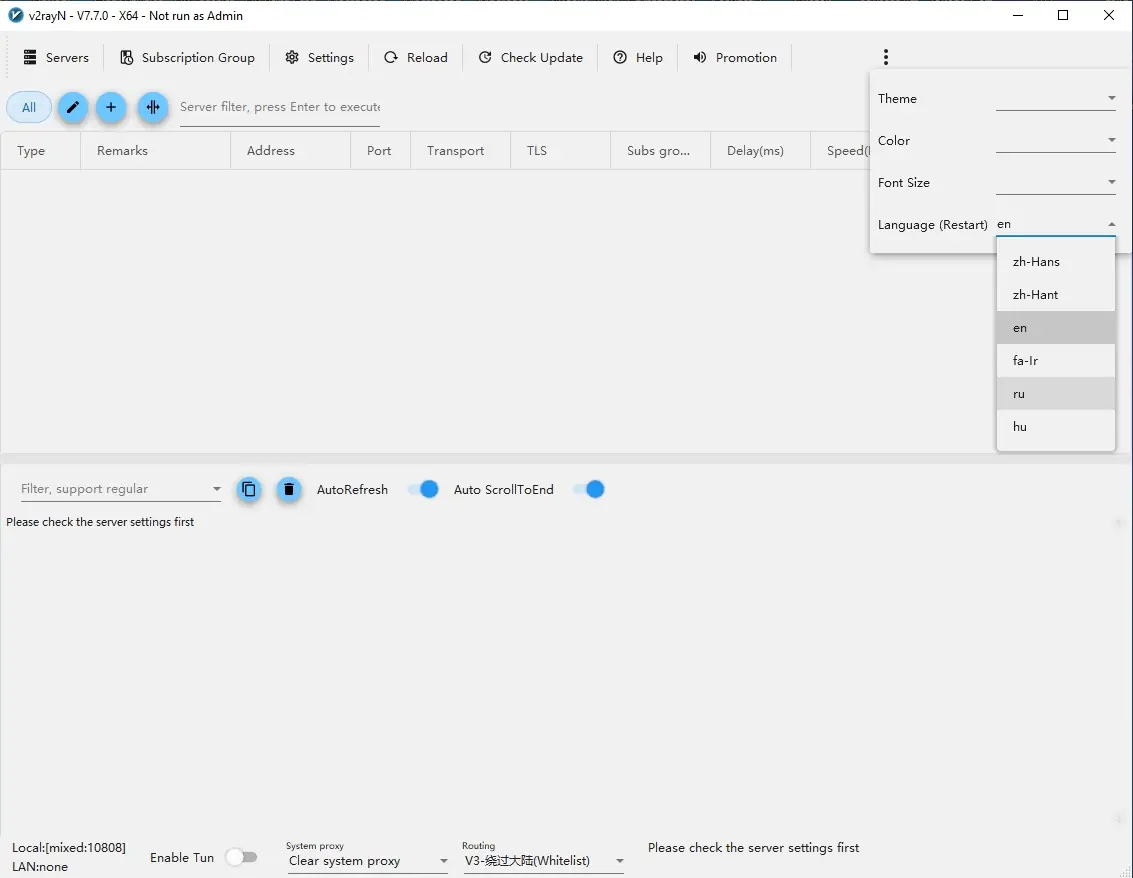The width and height of the screenshot is (1133, 878).
Task: Maximize the v2rayN window
Action: click(x=1063, y=15)
